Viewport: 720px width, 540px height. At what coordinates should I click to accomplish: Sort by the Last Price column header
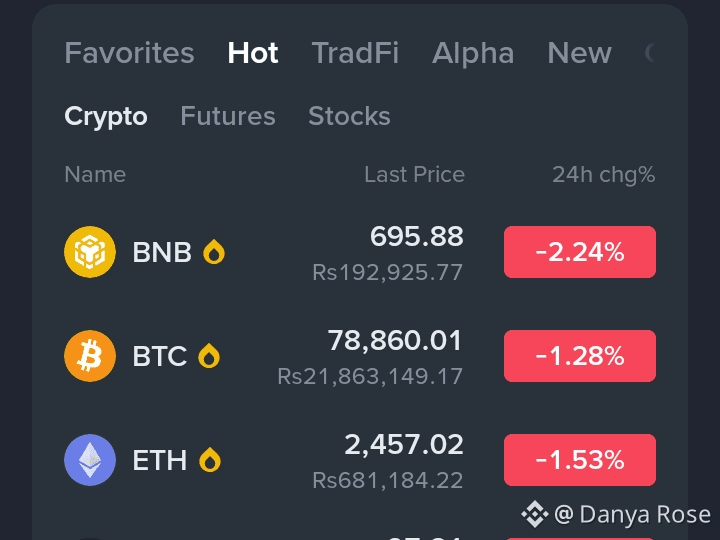[x=414, y=174]
